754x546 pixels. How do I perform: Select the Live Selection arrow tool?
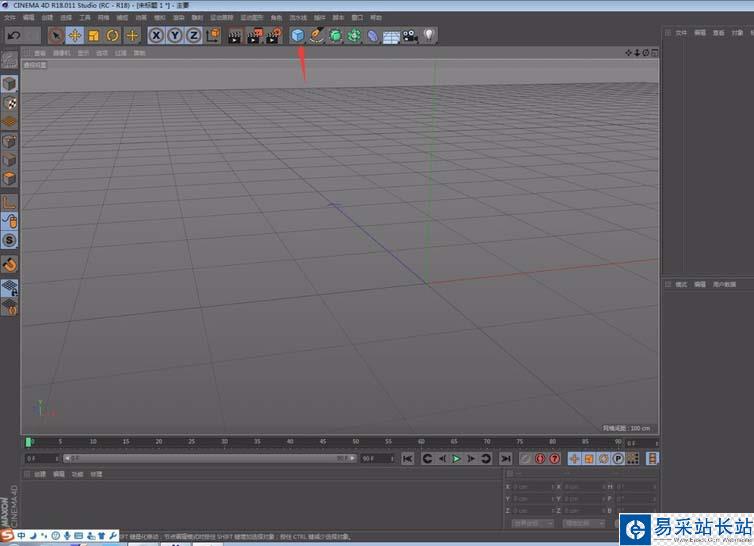coord(56,35)
